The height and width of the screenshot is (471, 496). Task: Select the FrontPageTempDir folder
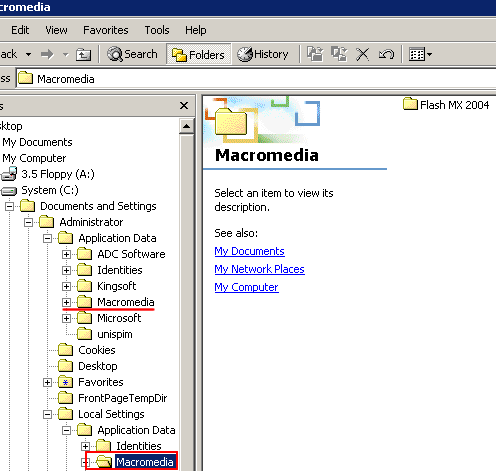coord(113,398)
